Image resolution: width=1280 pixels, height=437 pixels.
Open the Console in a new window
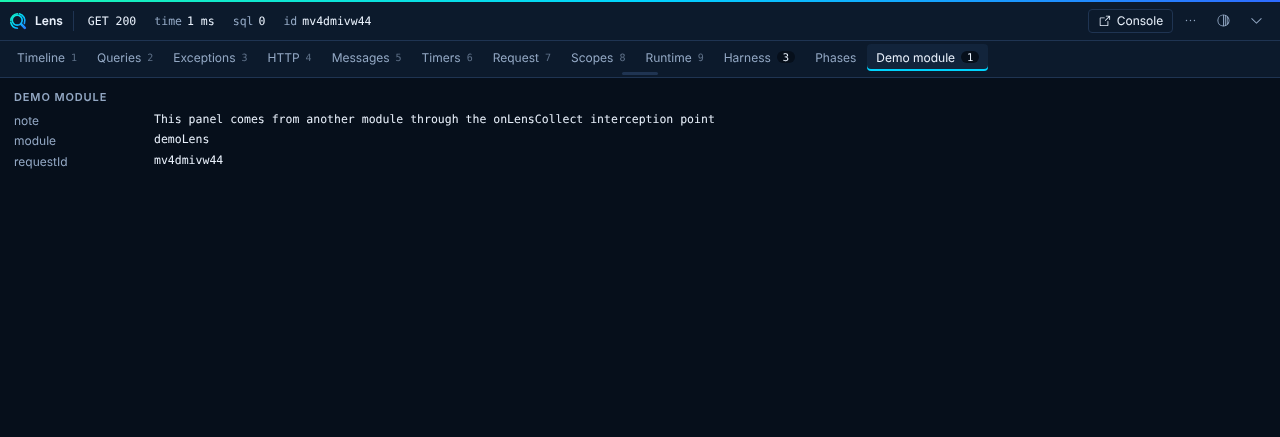click(x=1130, y=21)
